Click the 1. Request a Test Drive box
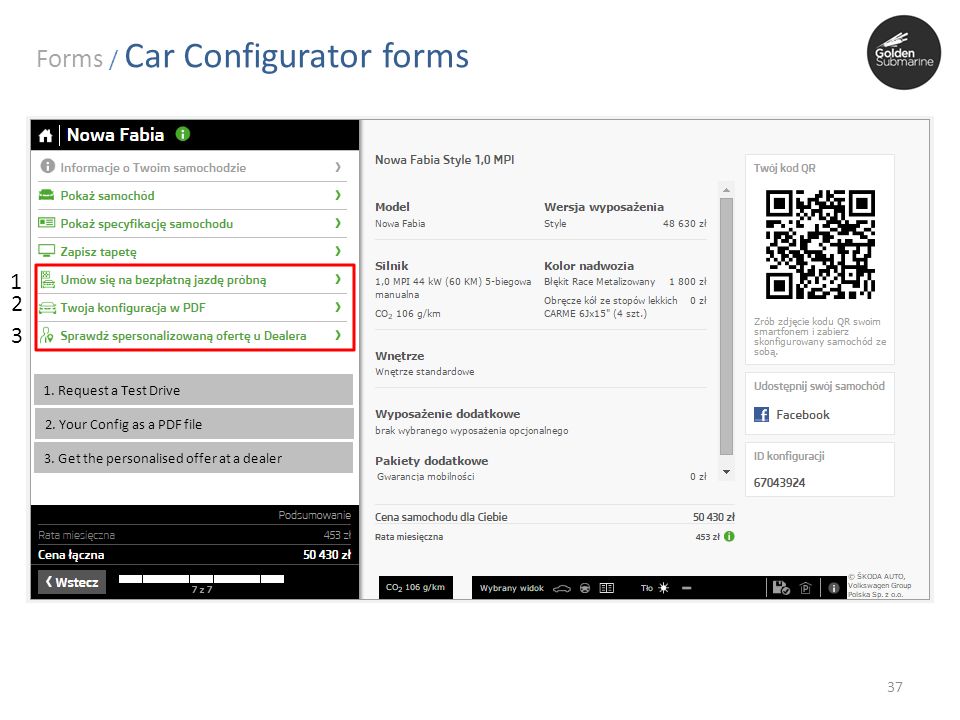 pyautogui.click(x=193, y=390)
